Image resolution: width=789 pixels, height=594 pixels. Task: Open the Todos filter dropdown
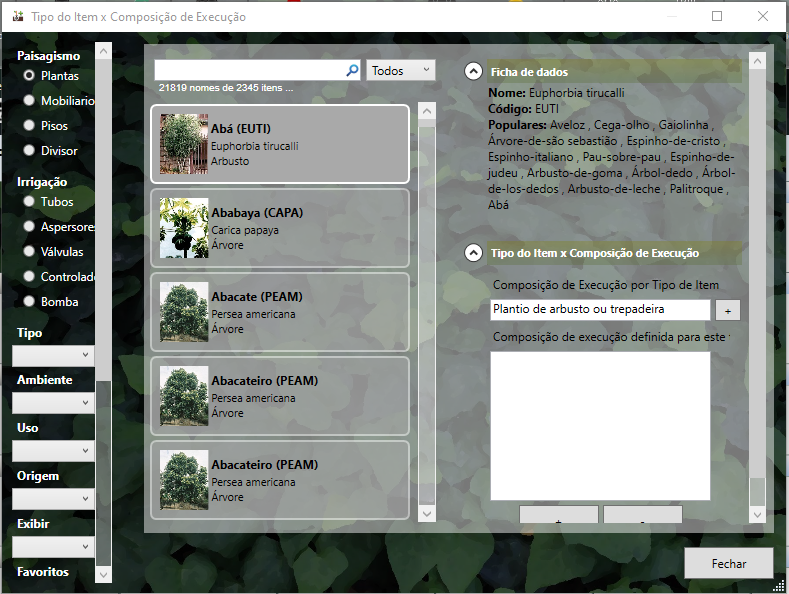(x=401, y=71)
